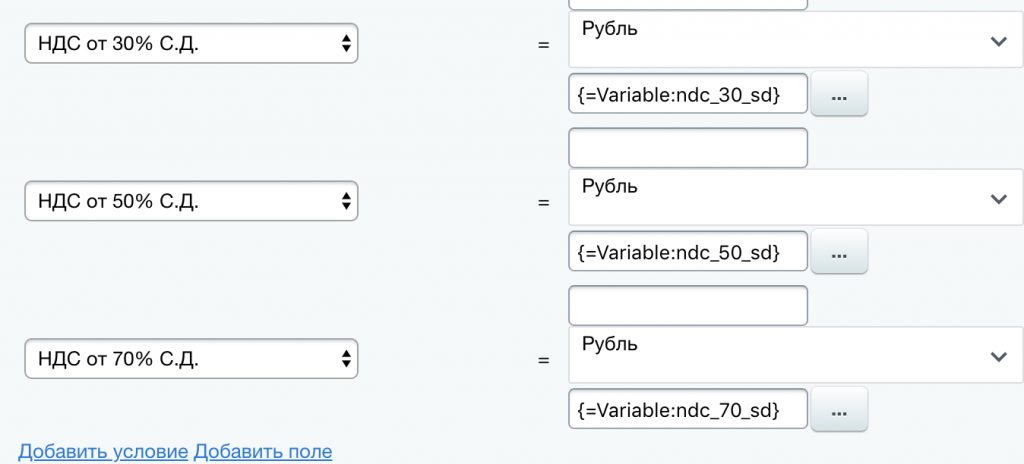Click the ellipsis button beside ndc_50_sd variable
Image resolution: width=1024 pixels, height=464 pixels.
839,253
